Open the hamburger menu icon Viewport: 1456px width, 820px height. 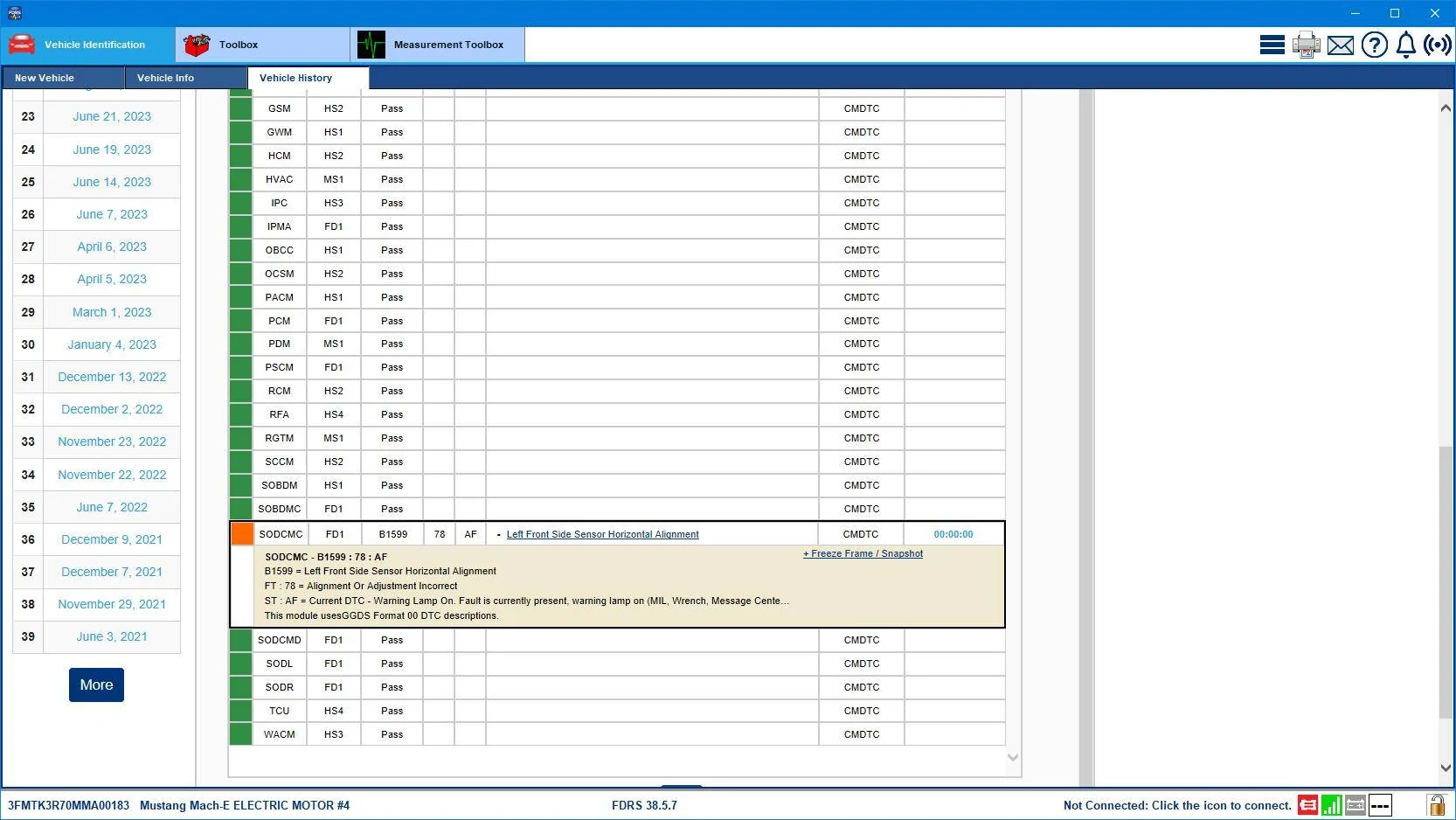(x=1272, y=45)
